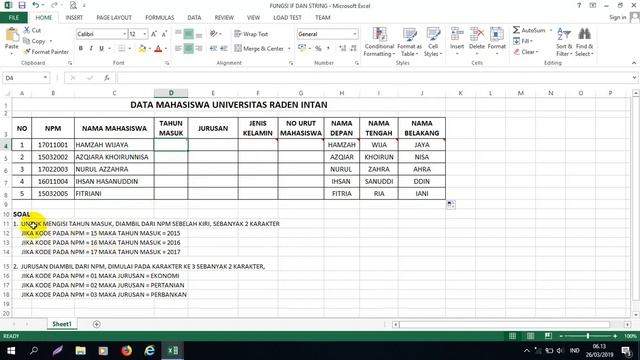Click the Format Painter brush

pos(27,52)
